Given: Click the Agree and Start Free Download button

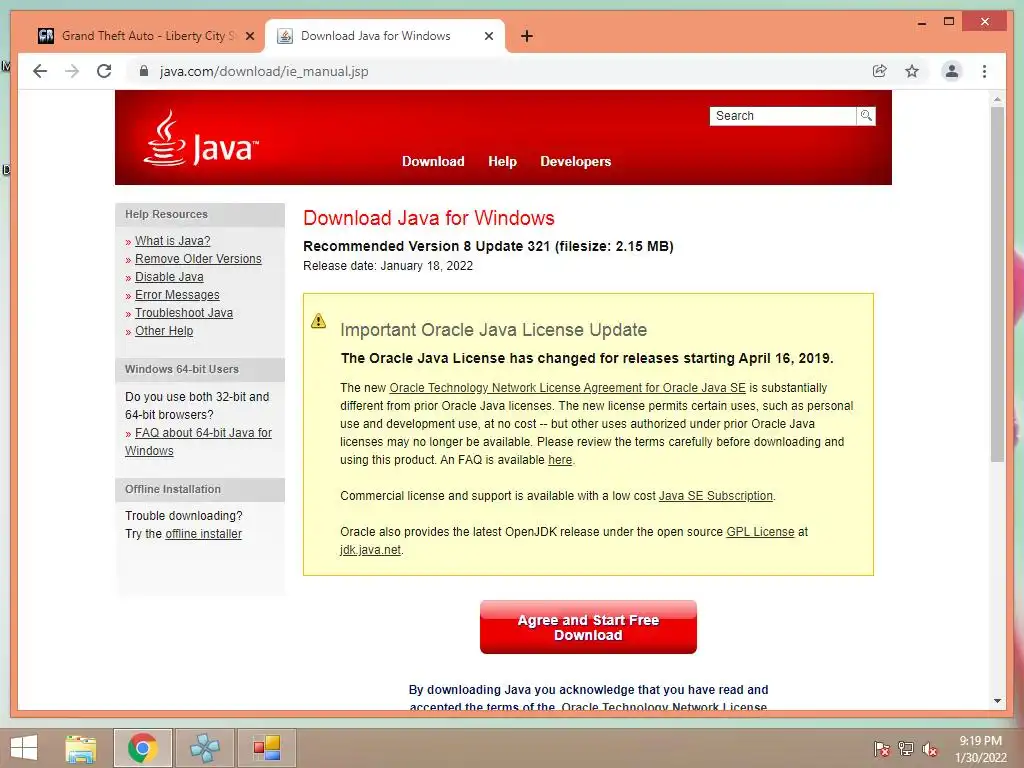Looking at the screenshot, I should tap(588, 627).
